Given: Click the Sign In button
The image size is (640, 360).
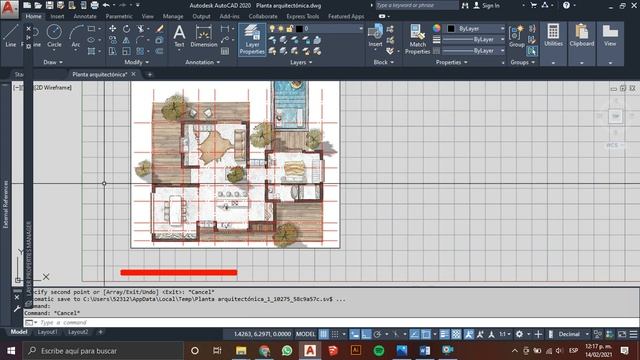Looking at the screenshot, I should coord(487,5).
